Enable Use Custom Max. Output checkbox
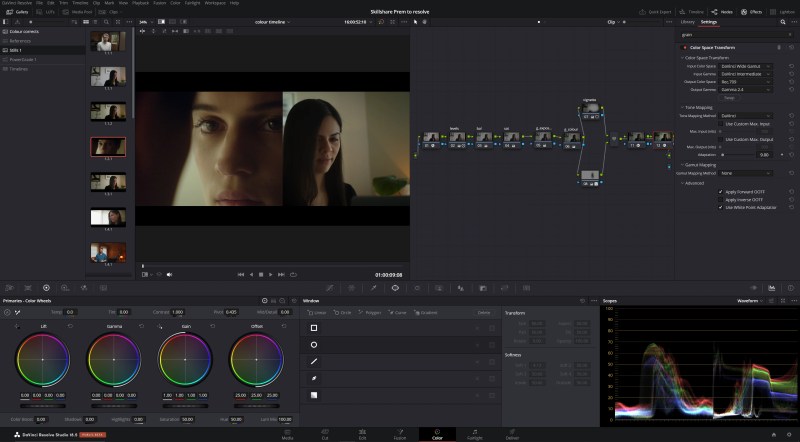Viewport: 800px width, 442px height. click(720, 139)
